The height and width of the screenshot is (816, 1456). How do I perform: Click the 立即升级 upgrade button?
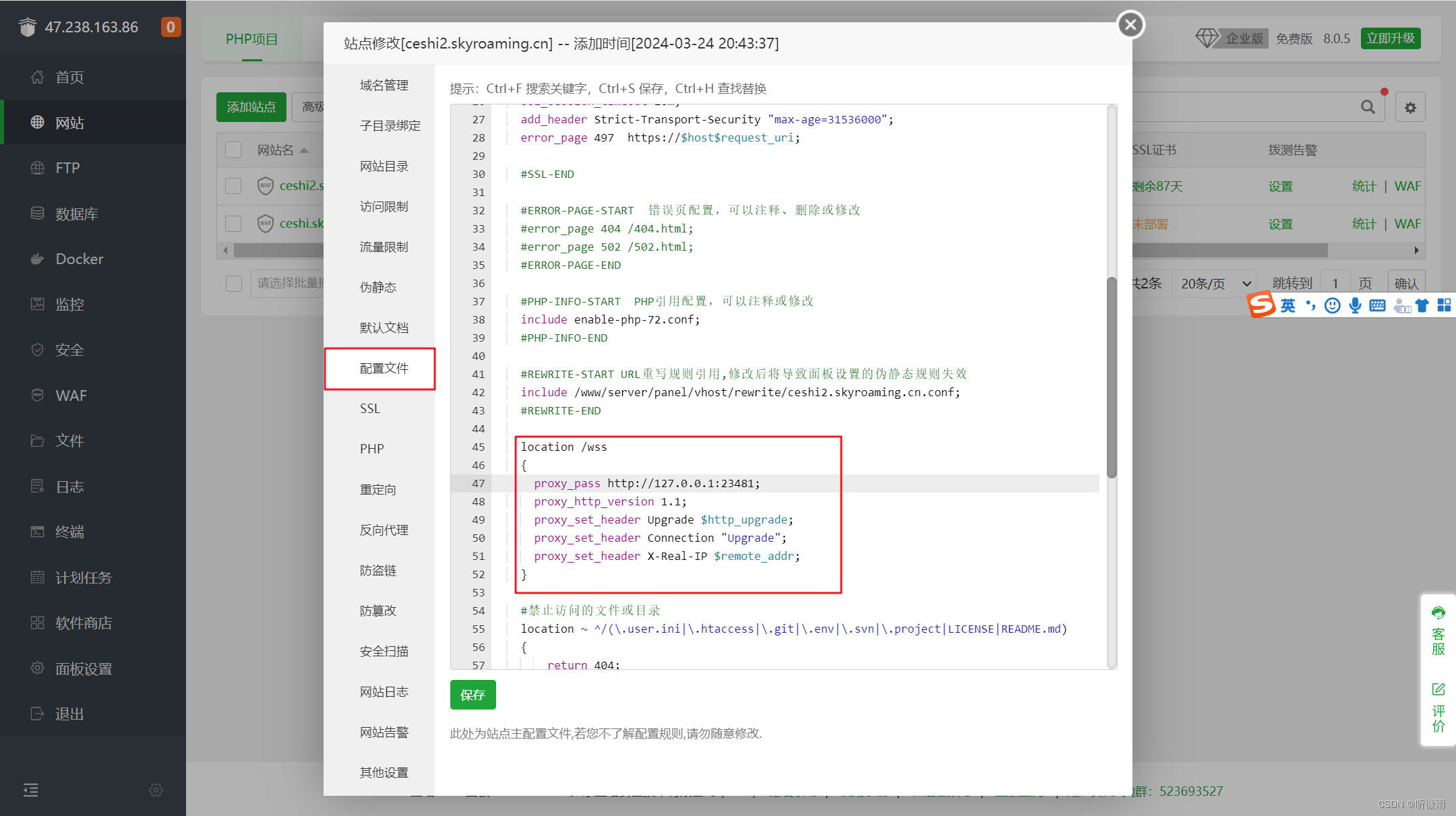(1391, 38)
